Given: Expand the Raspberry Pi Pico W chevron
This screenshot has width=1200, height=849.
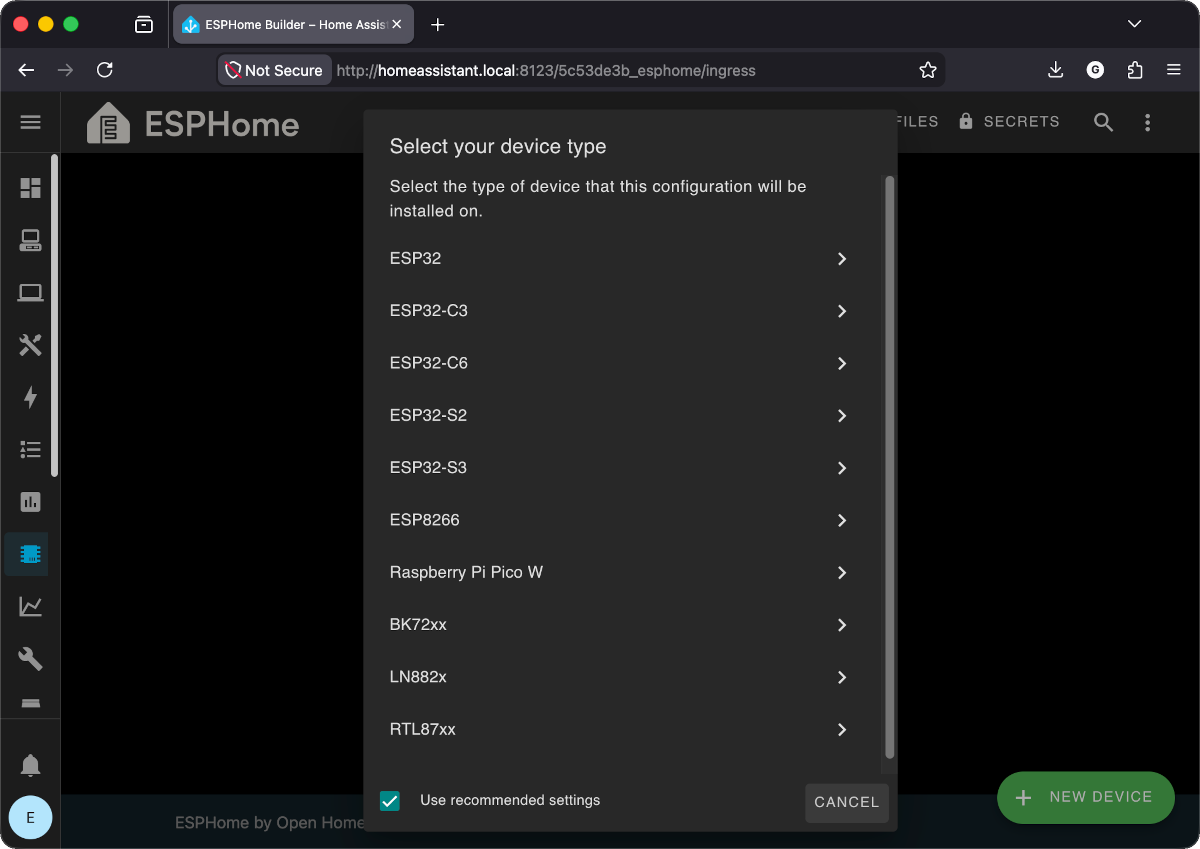Looking at the screenshot, I should (x=842, y=573).
